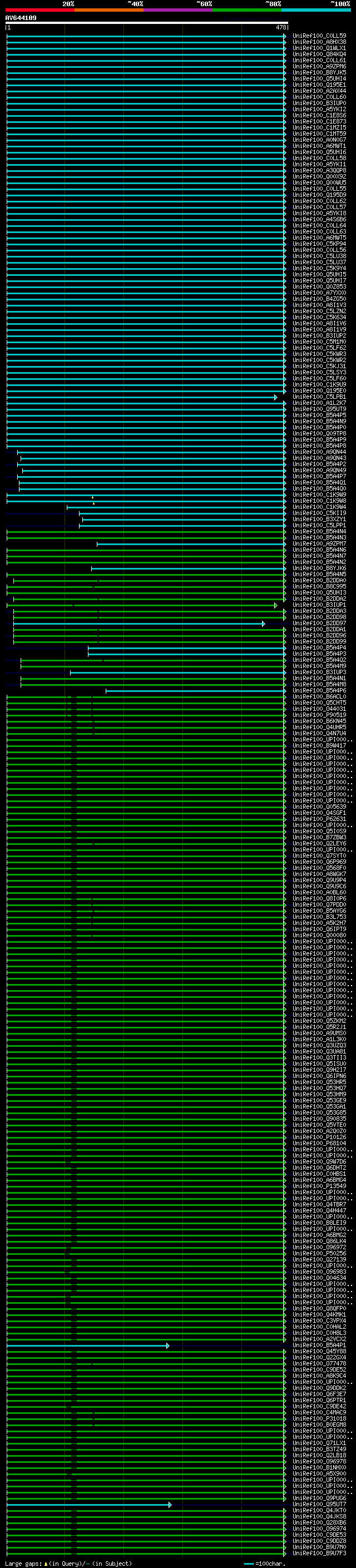Click the UniRef100_B3IUP0 label
356x1568 pixels.
319,103
